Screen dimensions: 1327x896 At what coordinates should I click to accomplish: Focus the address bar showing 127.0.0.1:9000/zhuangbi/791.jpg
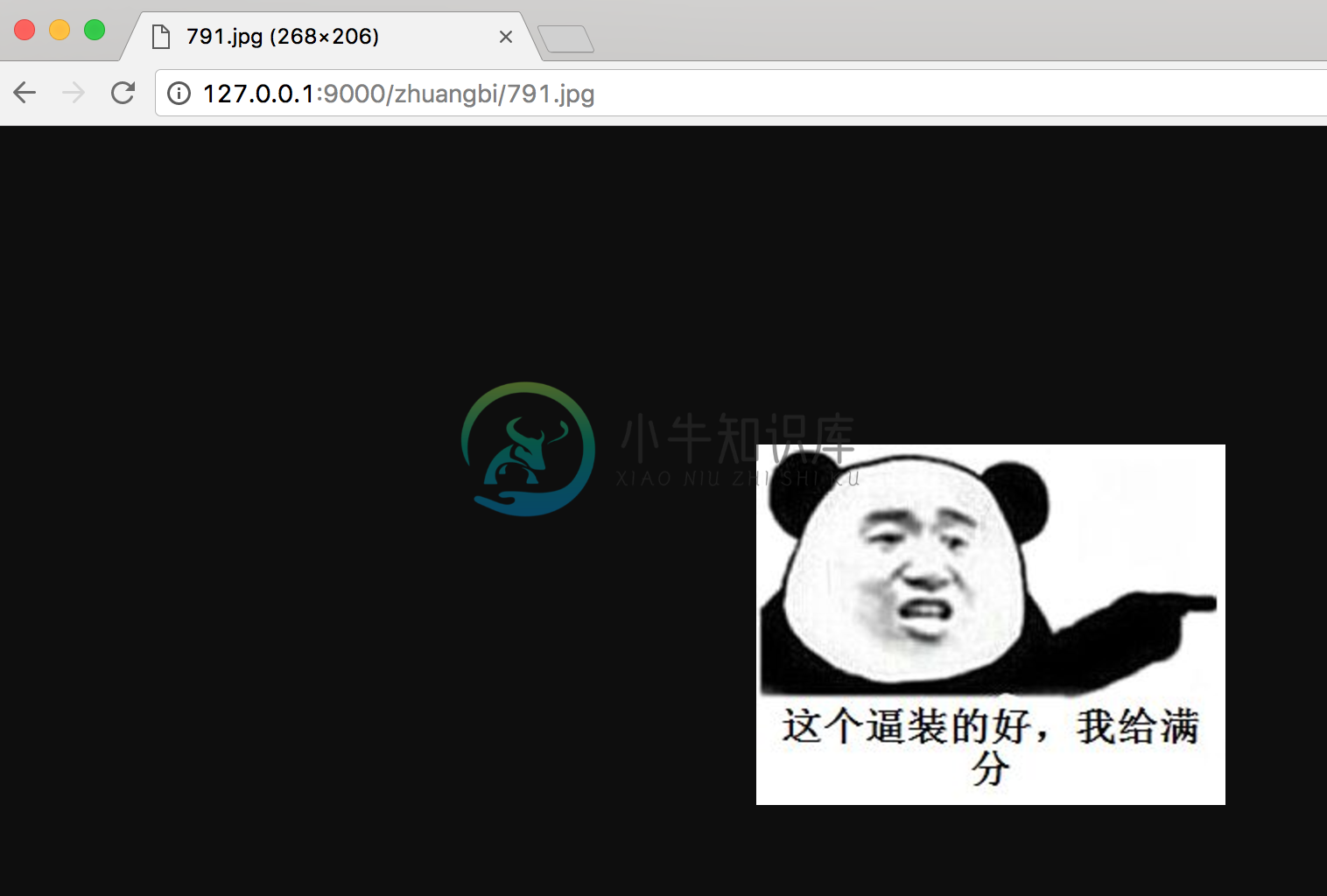741,94
